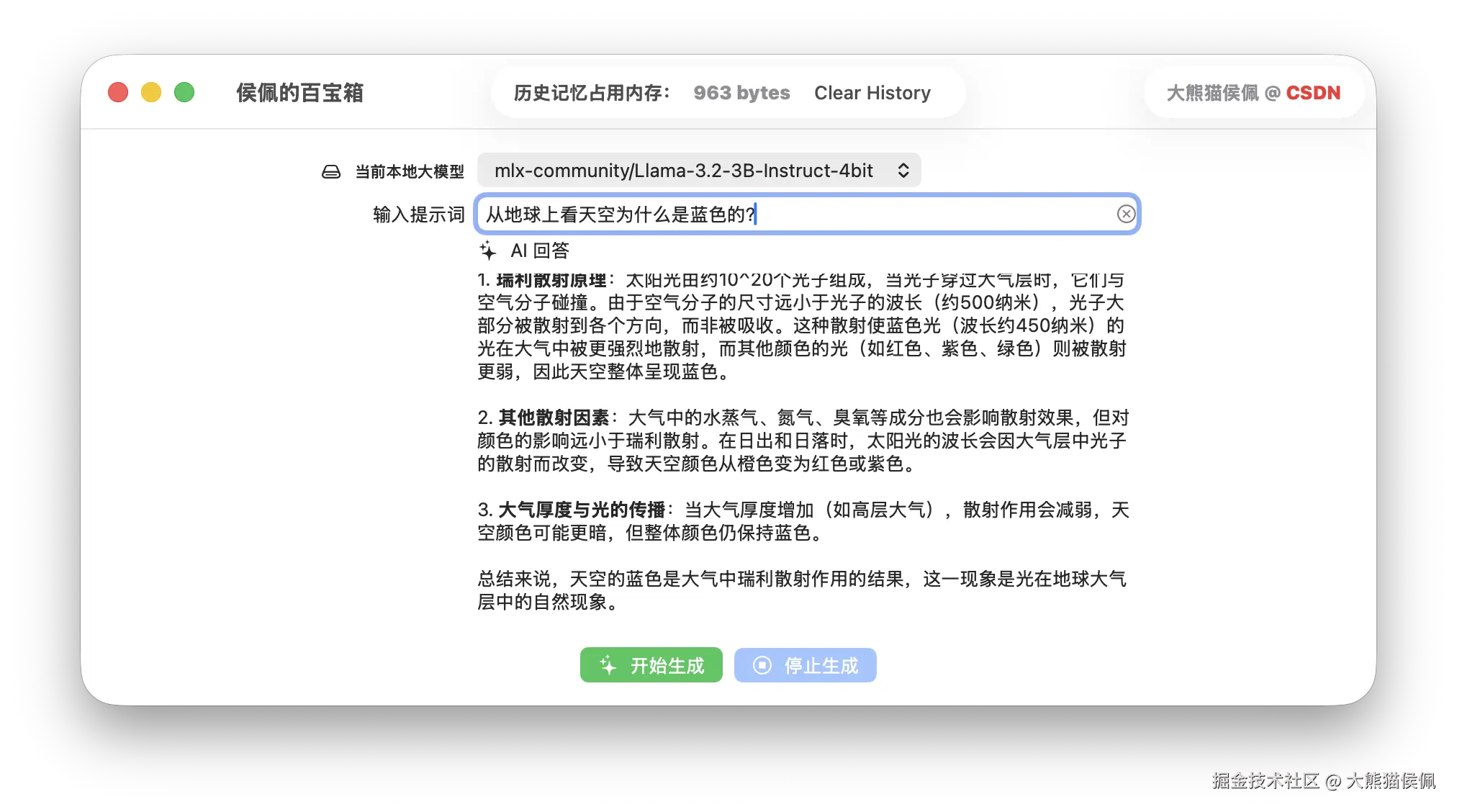The width and height of the screenshot is (1457, 812).
Task: Click the hard drive icon beside 当前本地大模型
Action: coord(330,171)
